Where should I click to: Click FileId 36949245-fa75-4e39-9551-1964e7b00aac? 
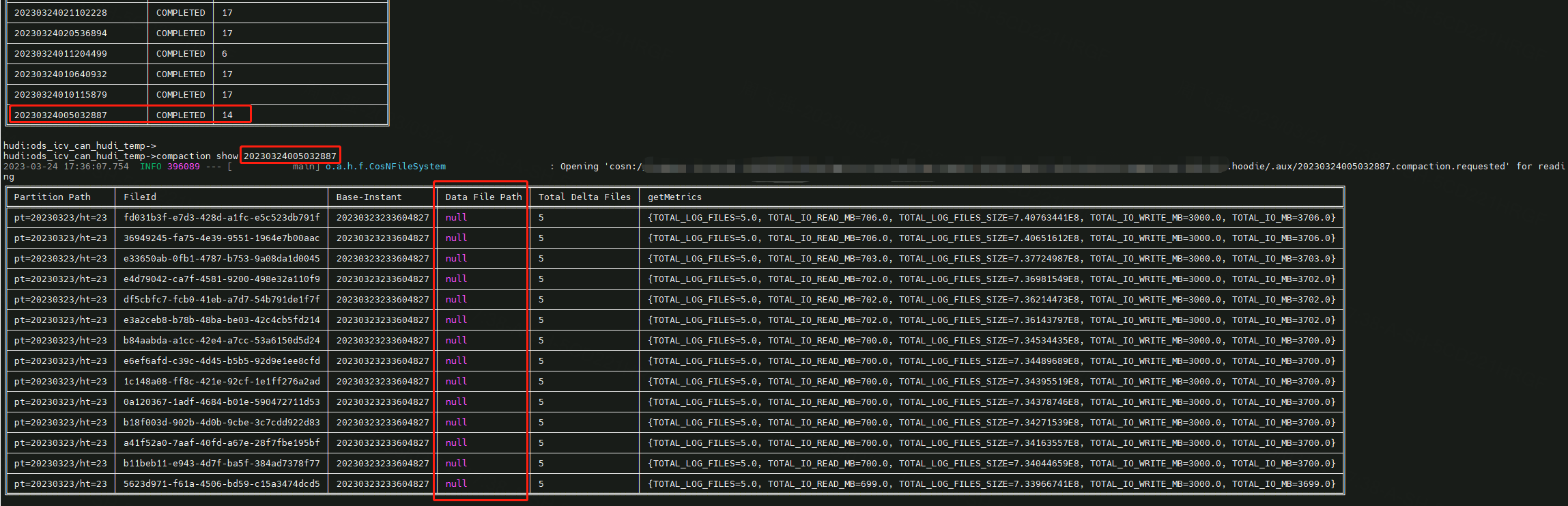pos(222,238)
